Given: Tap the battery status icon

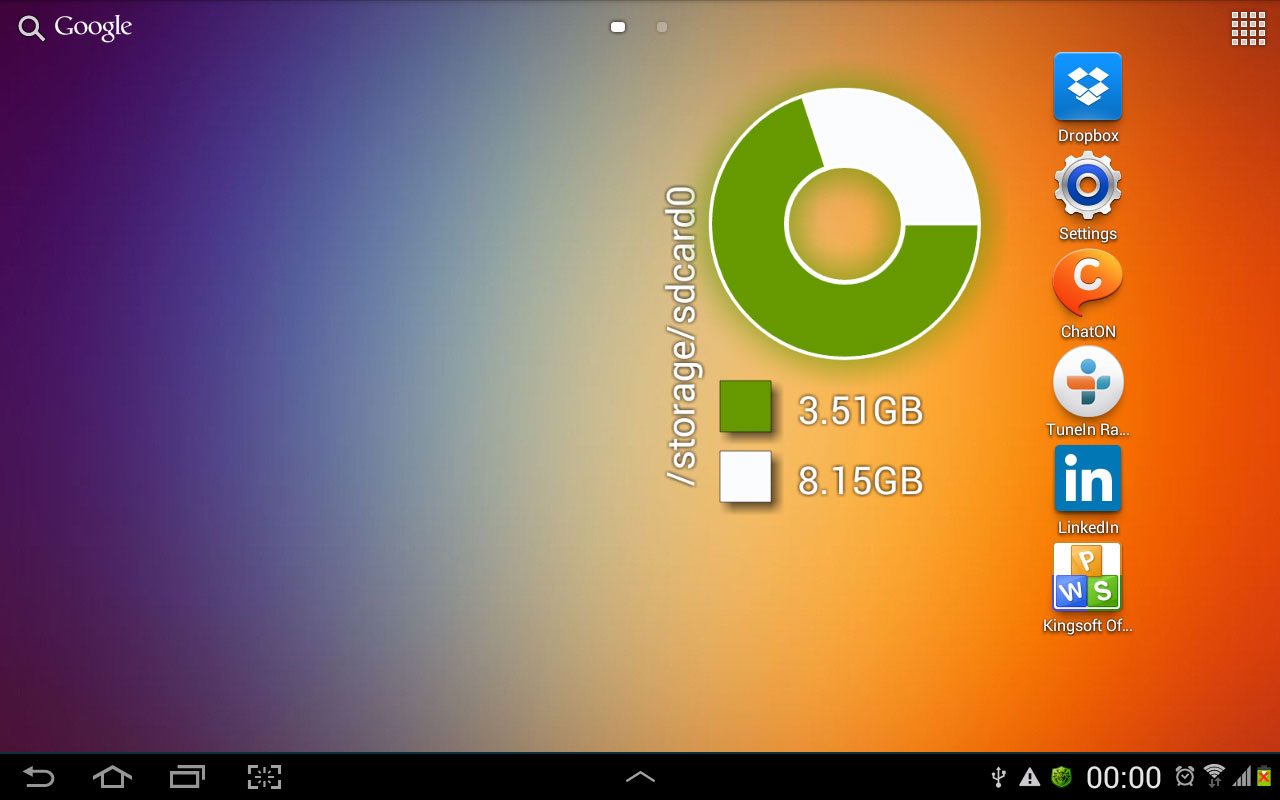Looking at the screenshot, I should [1265, 776].
